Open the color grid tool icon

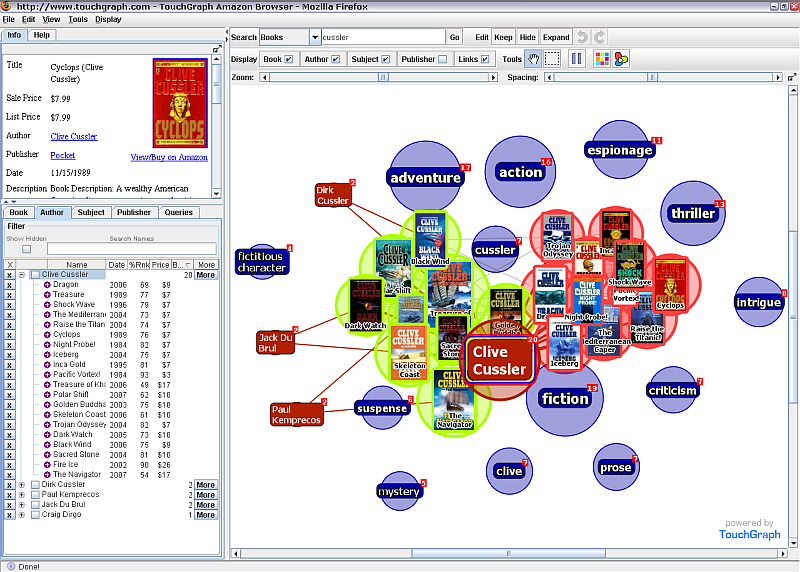click(602, 59)
